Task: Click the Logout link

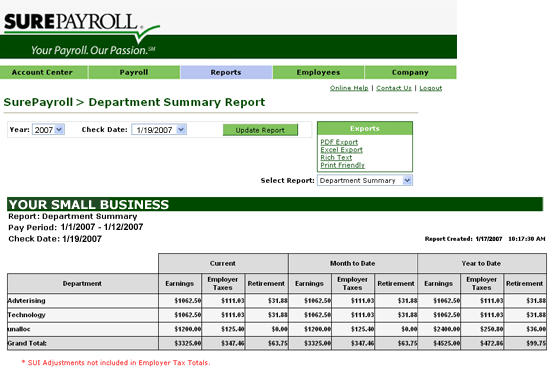Action: pyautogui.click(x=431, y=88)
